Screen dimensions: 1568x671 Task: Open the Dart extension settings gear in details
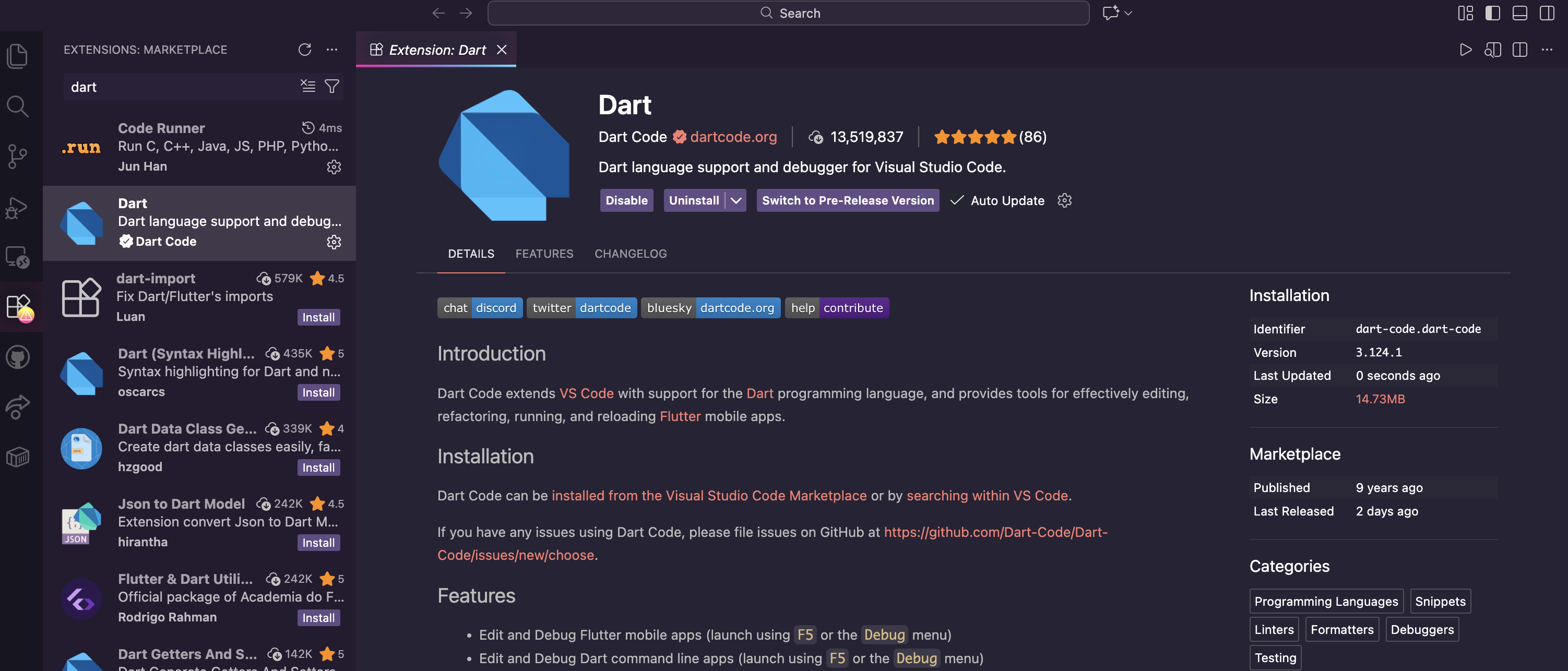[x=1064, y=200]
